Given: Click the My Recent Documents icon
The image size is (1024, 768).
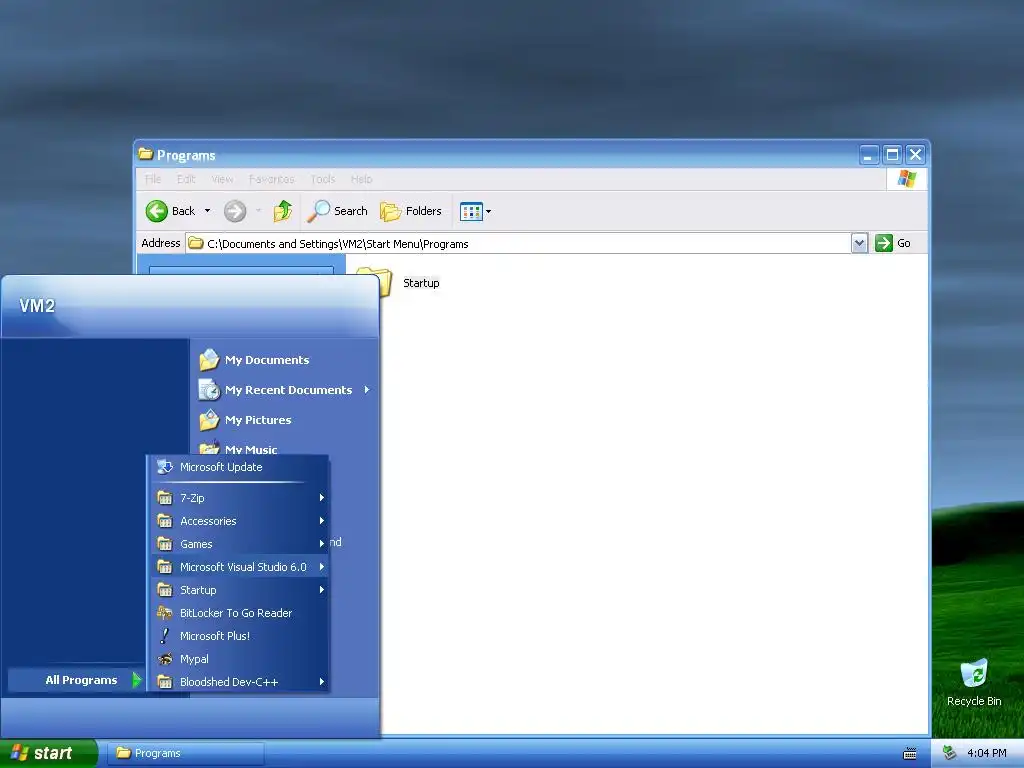Looking at the screenshot, I should [209, 390].
